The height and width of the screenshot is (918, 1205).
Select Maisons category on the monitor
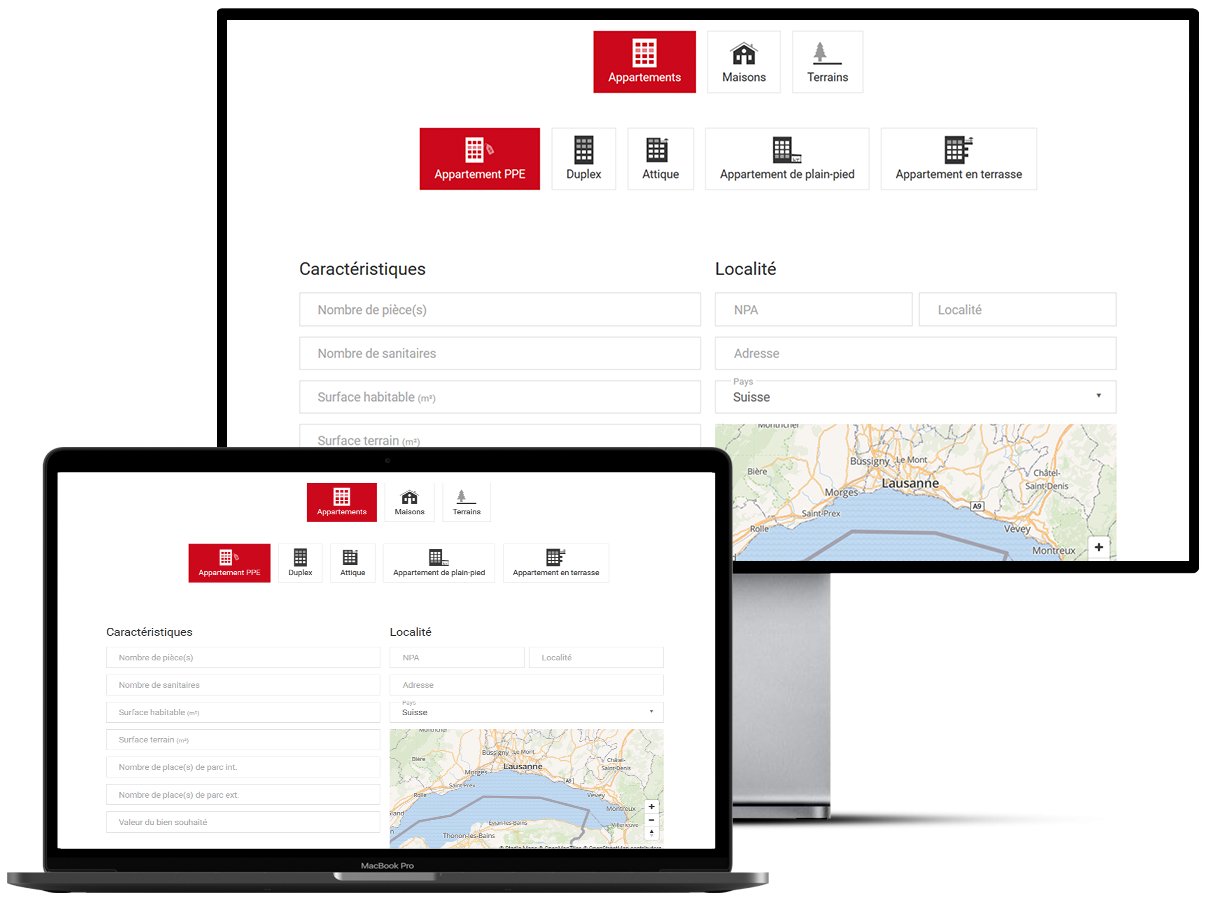click(x=744, y=62)
